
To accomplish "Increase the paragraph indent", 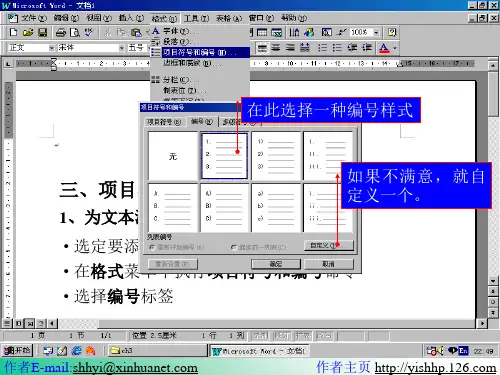I will pos(367,48).
